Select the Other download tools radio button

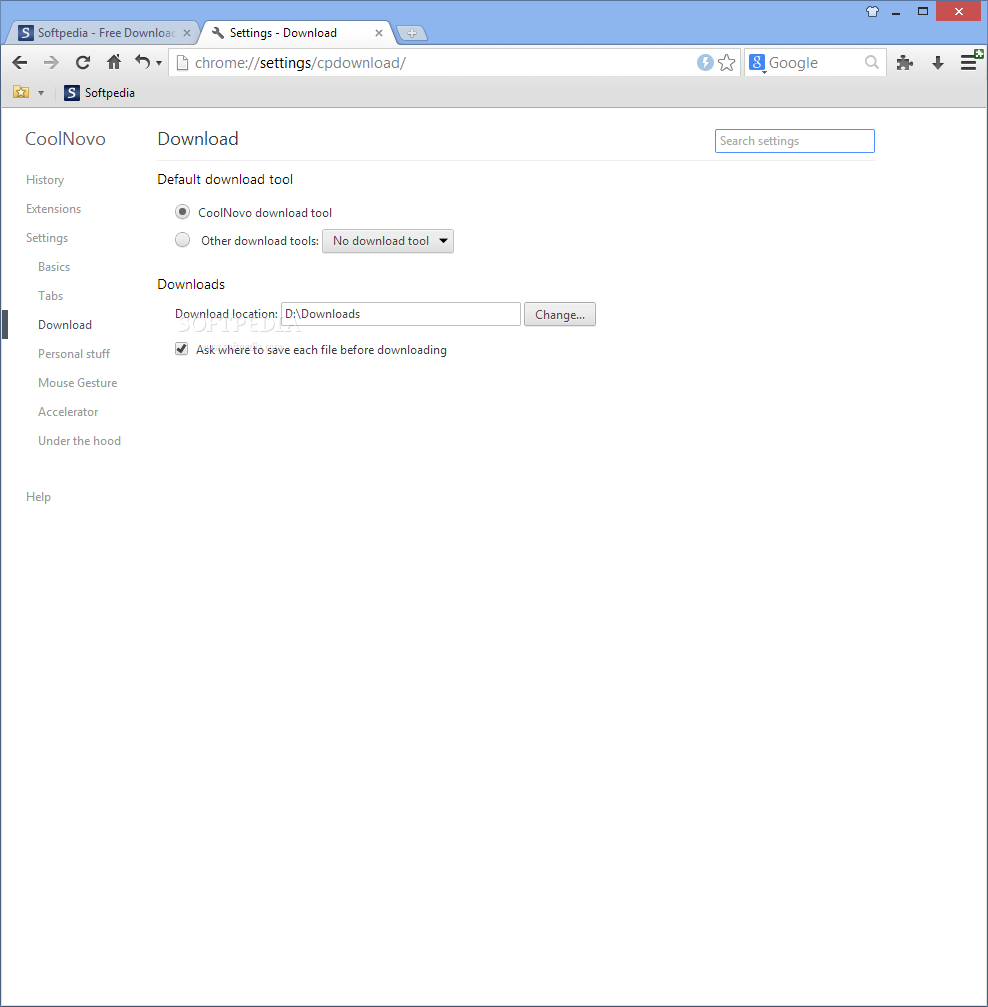[x=182, y=240]
